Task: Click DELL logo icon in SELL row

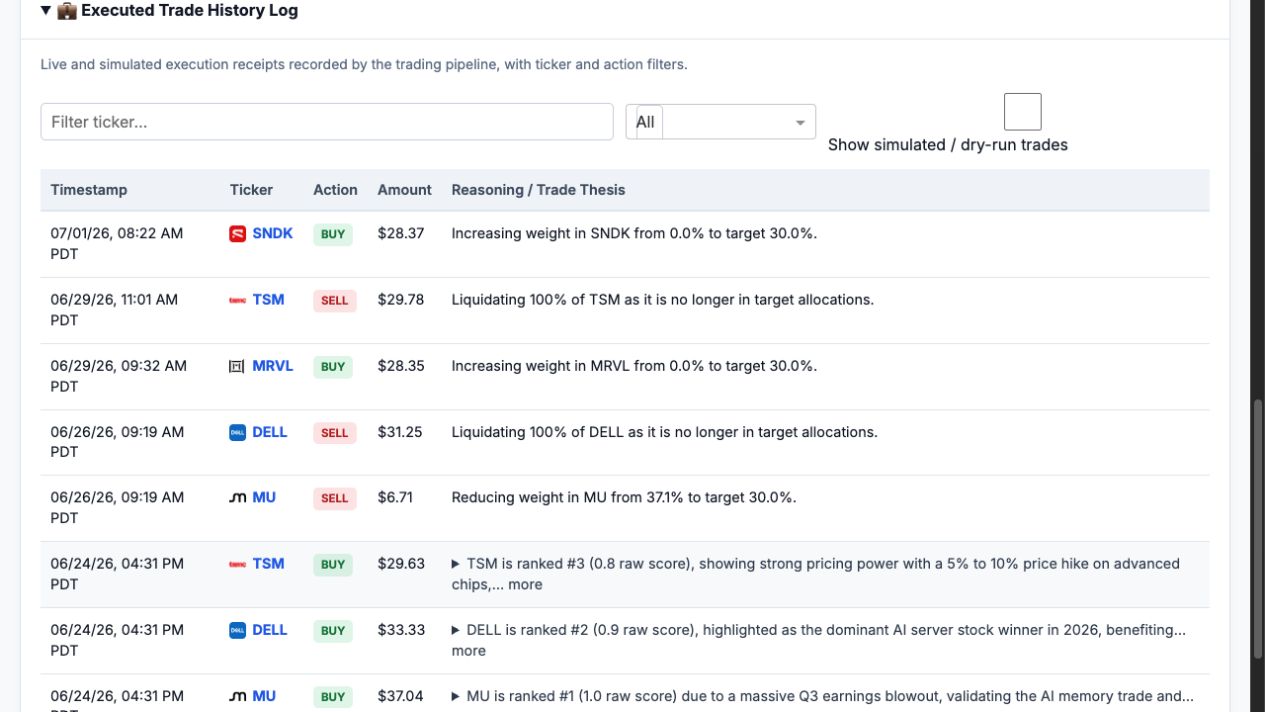Action: pos(237,432)
